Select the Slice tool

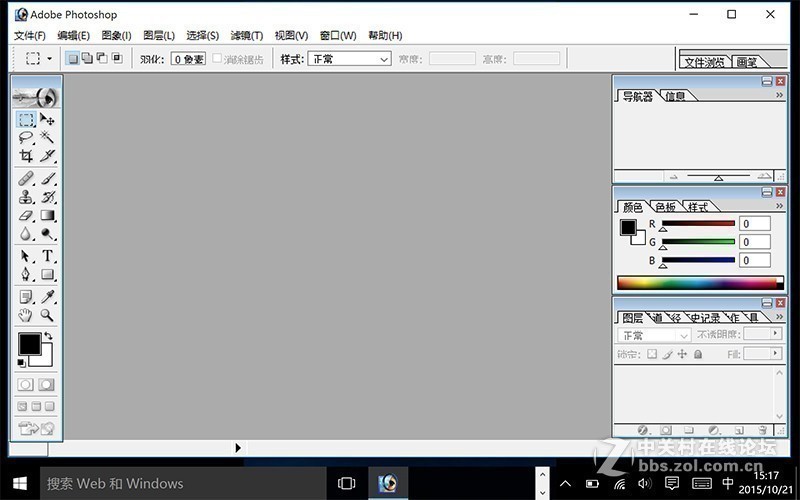pos(47,156)
